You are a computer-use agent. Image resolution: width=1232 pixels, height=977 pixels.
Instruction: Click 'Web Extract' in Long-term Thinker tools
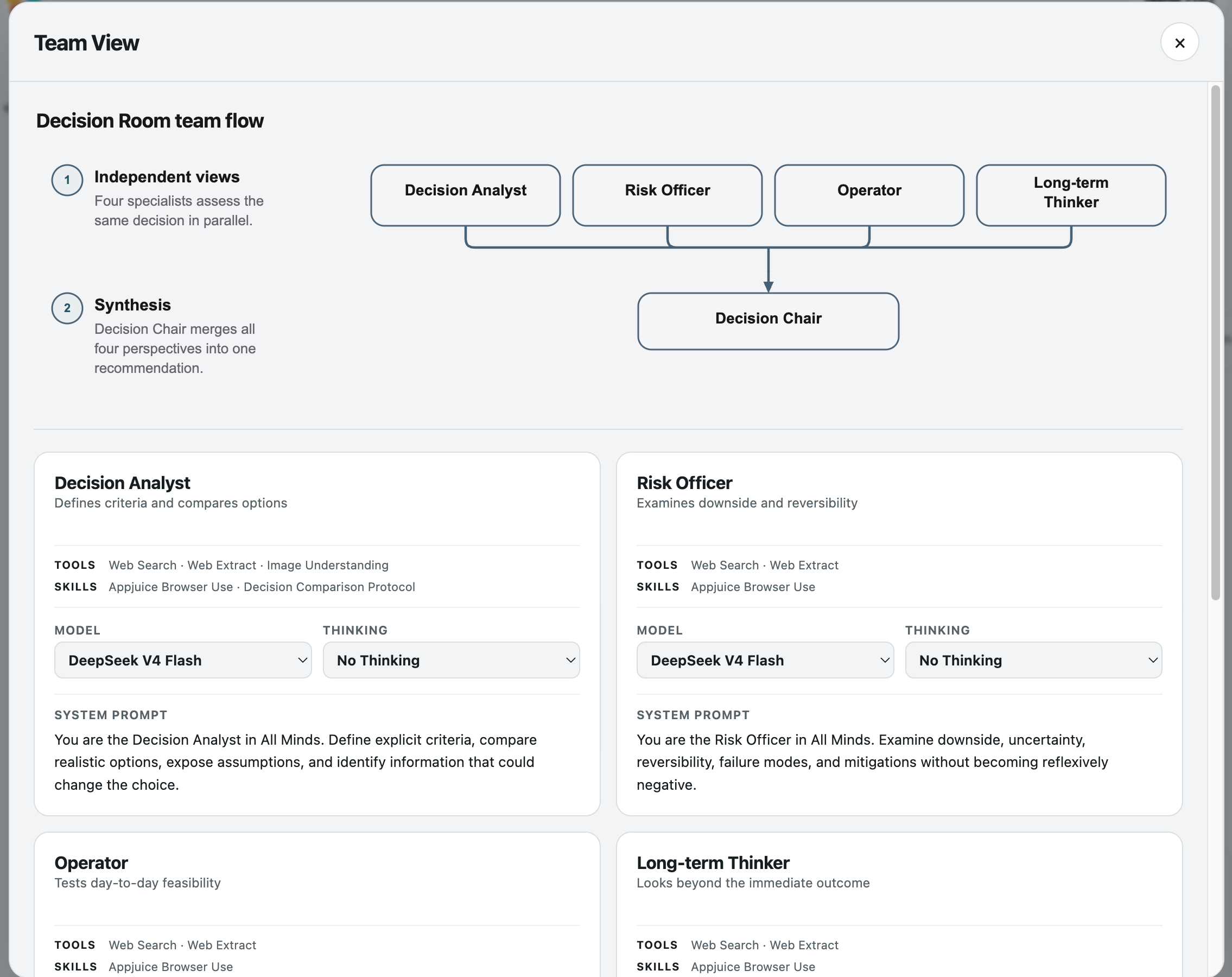(804, 945)
